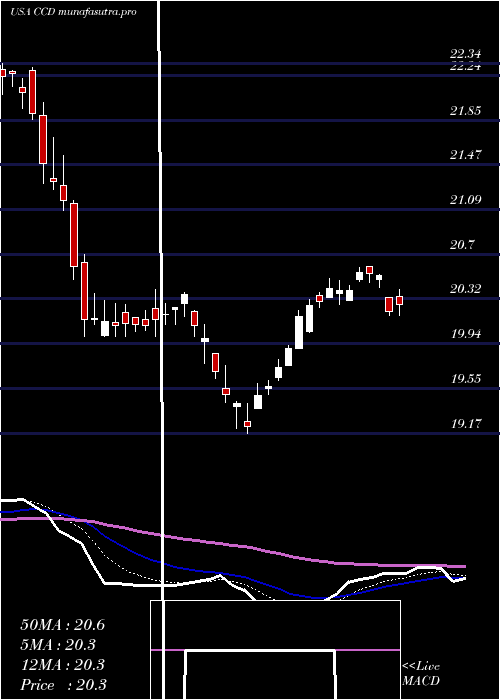Click the 50MA : 20.6 readout
Screen dimensions: 500x700
click(62, 625)
